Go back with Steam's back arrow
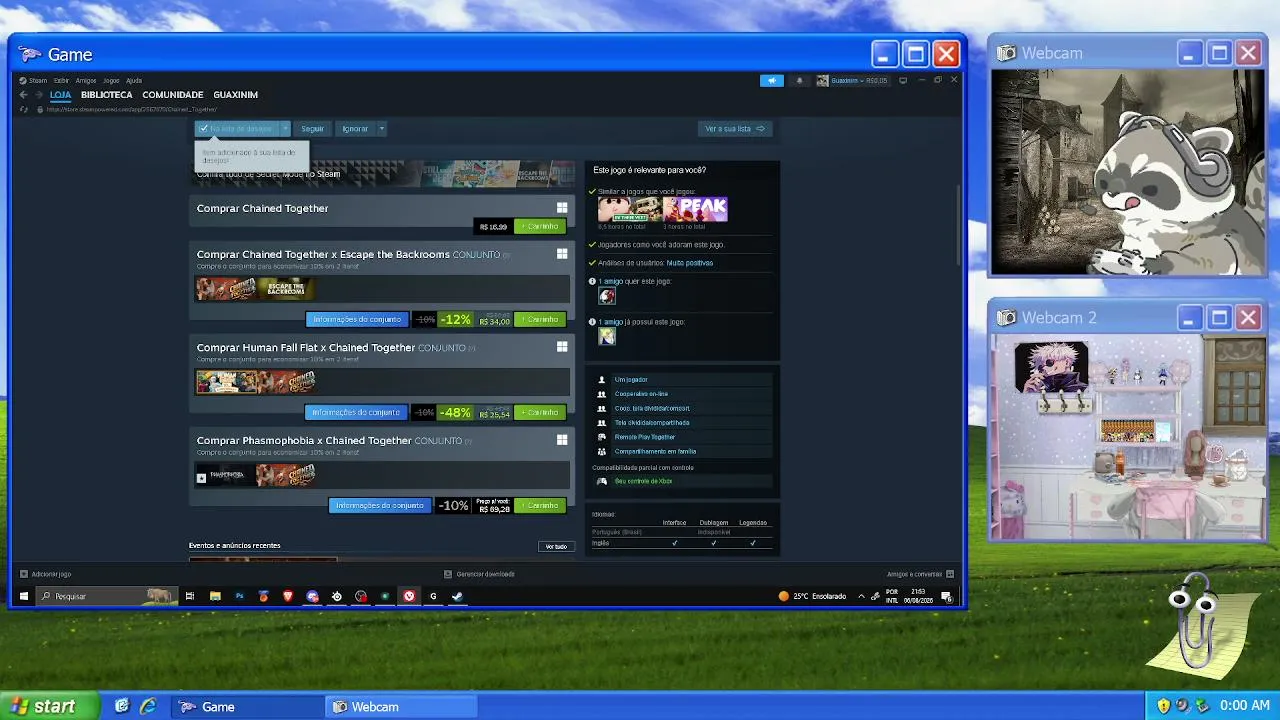Viewport: 1280px width, 720px height. coord(23,95)
